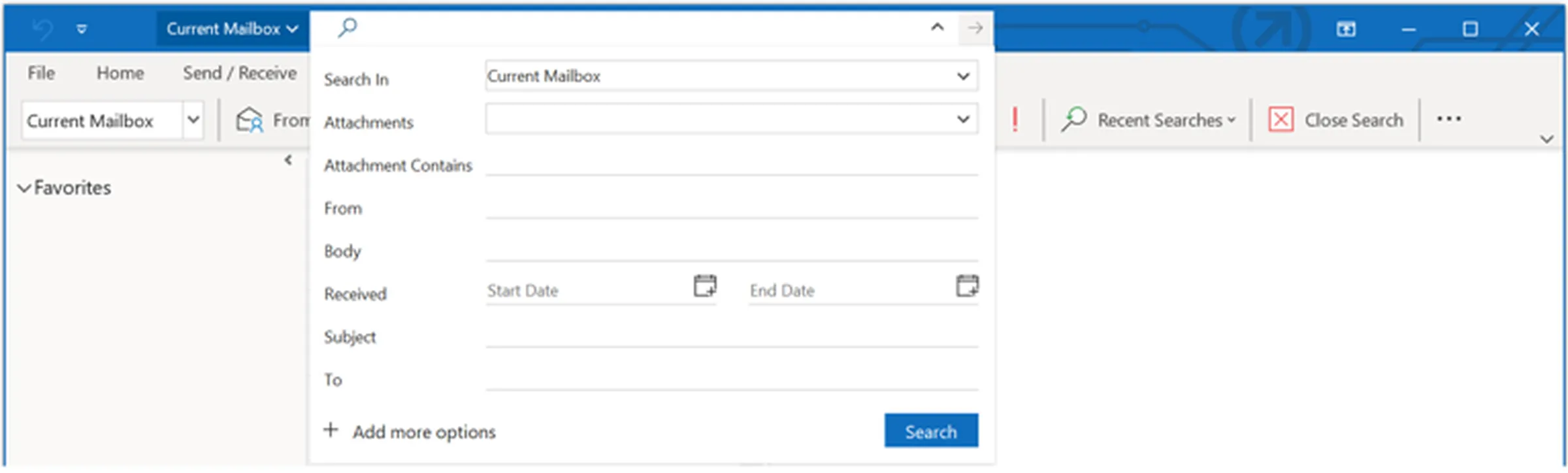Open the ribbon Current Mailbox combo arrow
Screen dimensions: 1568x473
[193, 120]
